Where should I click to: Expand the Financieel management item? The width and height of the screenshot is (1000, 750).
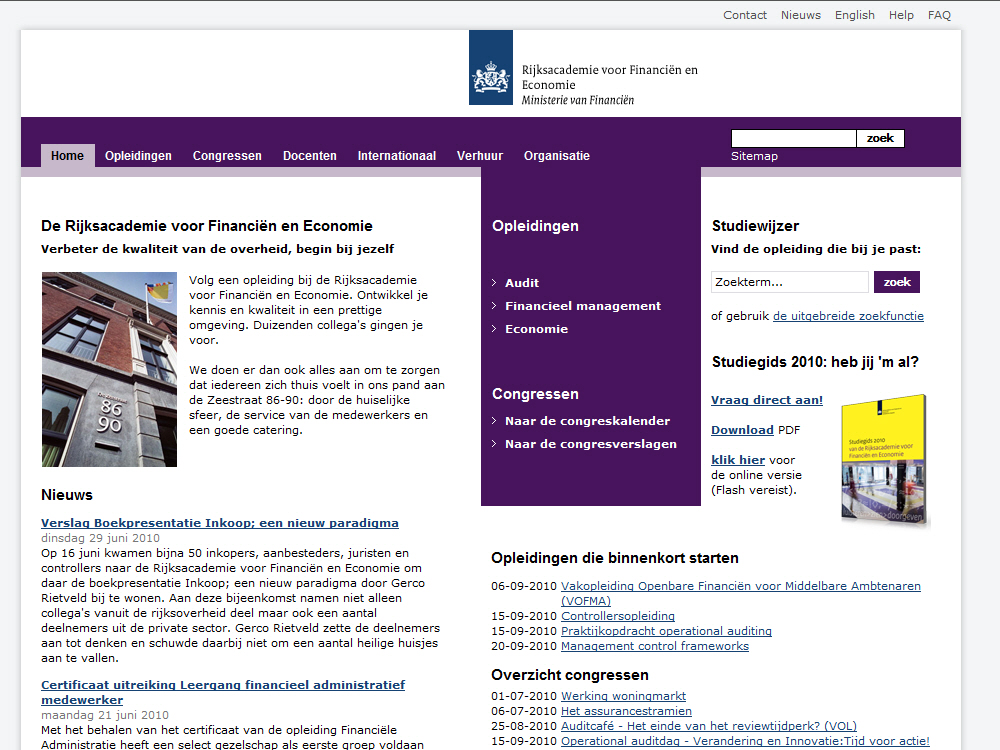point(583,306)
